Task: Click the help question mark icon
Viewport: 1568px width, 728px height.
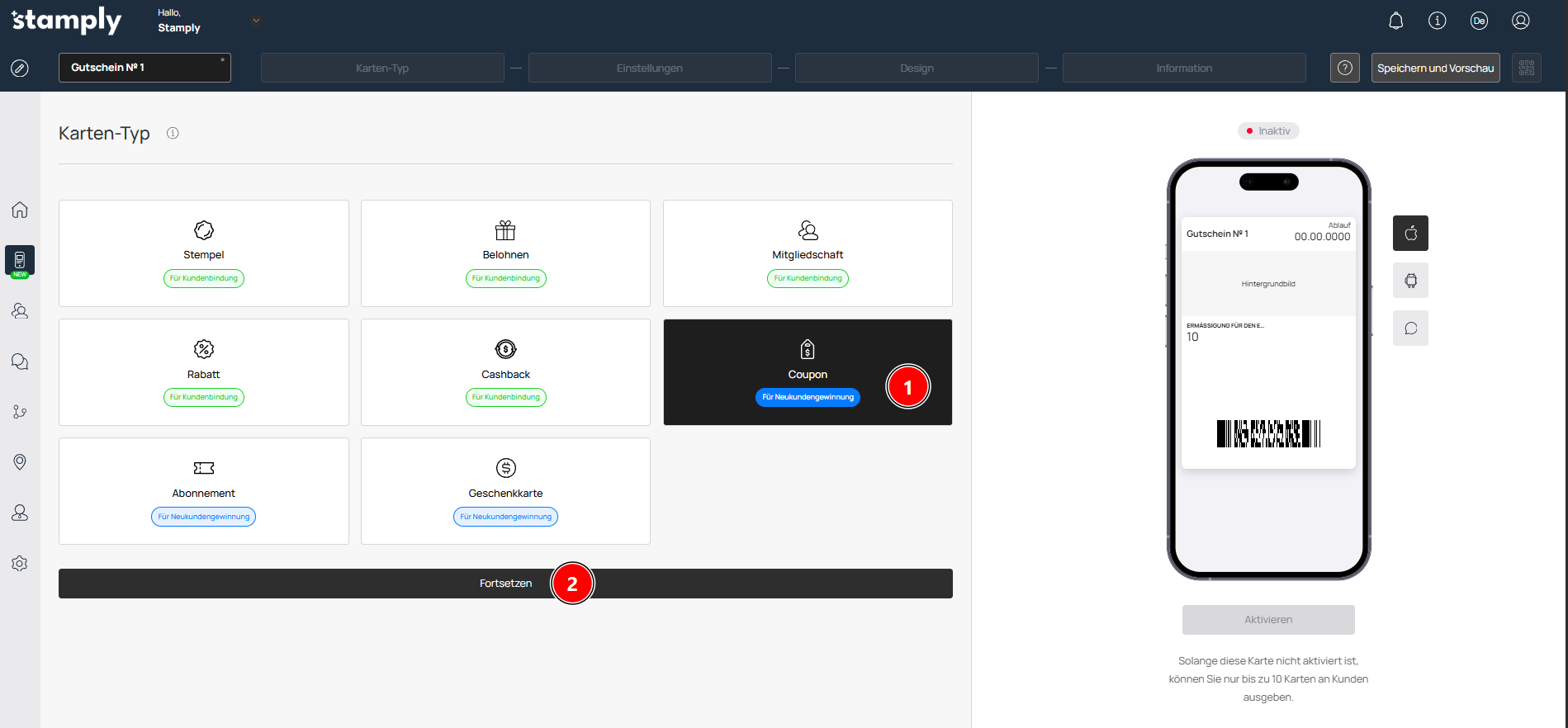Action: (1344, 68)
